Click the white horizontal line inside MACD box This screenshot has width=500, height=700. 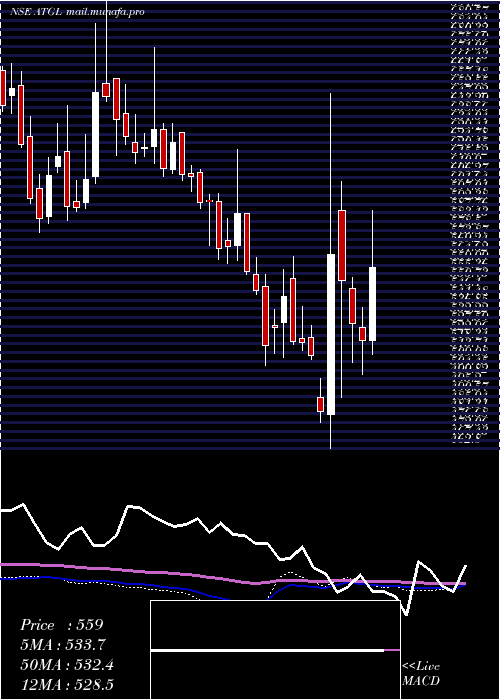(268, 650)
